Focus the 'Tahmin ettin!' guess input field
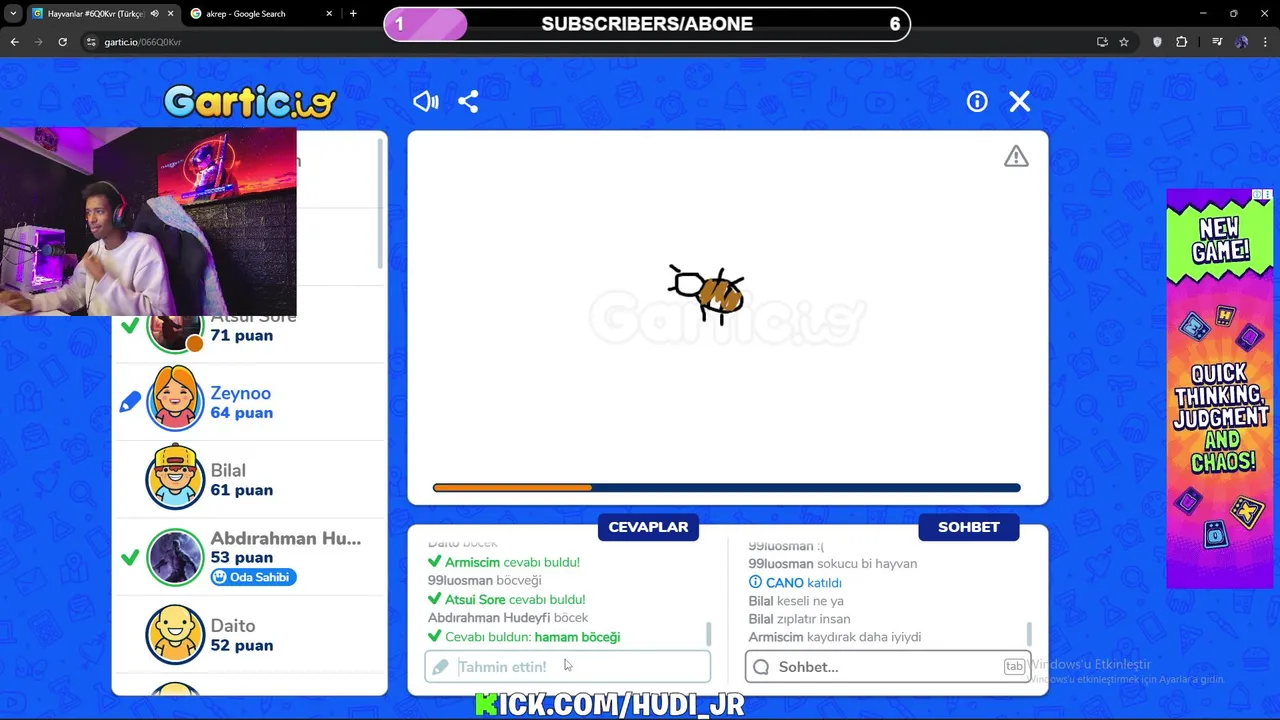1280x720 pixels. tap(567, 667)
